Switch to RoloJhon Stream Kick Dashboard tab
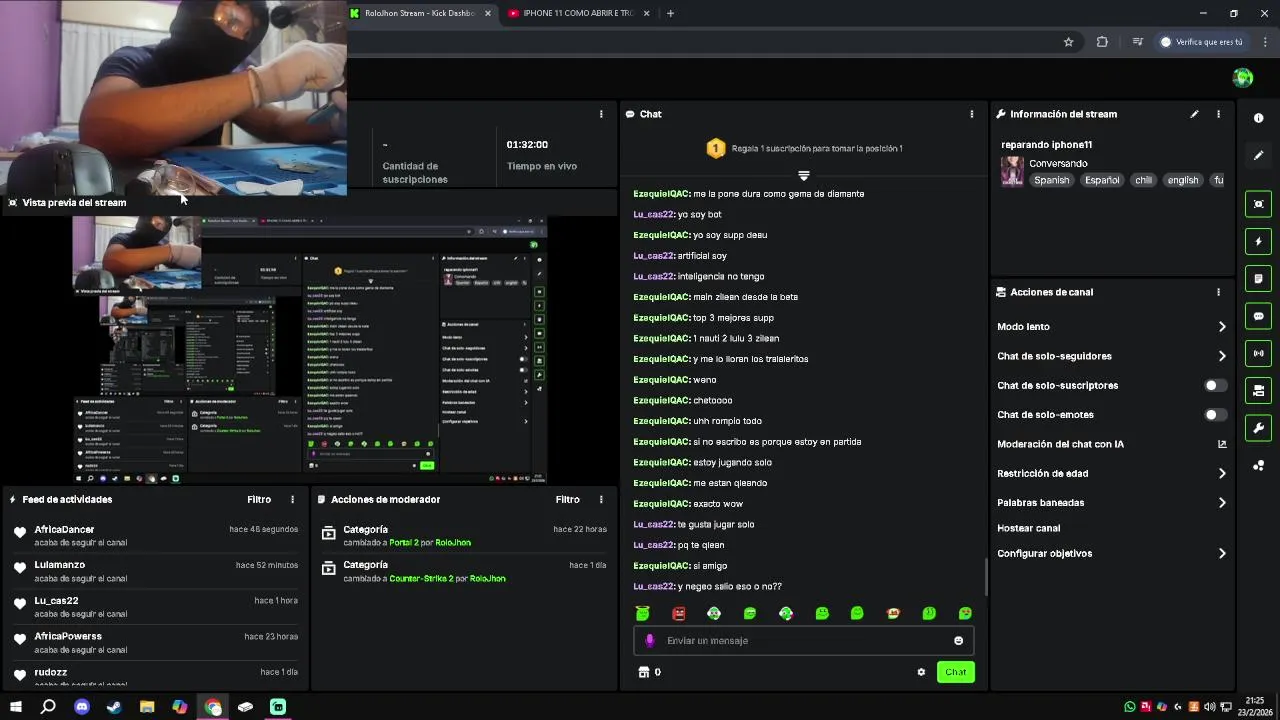This screenshot has height=720, width=1280. pyautogui.click(x=420, y=13)
